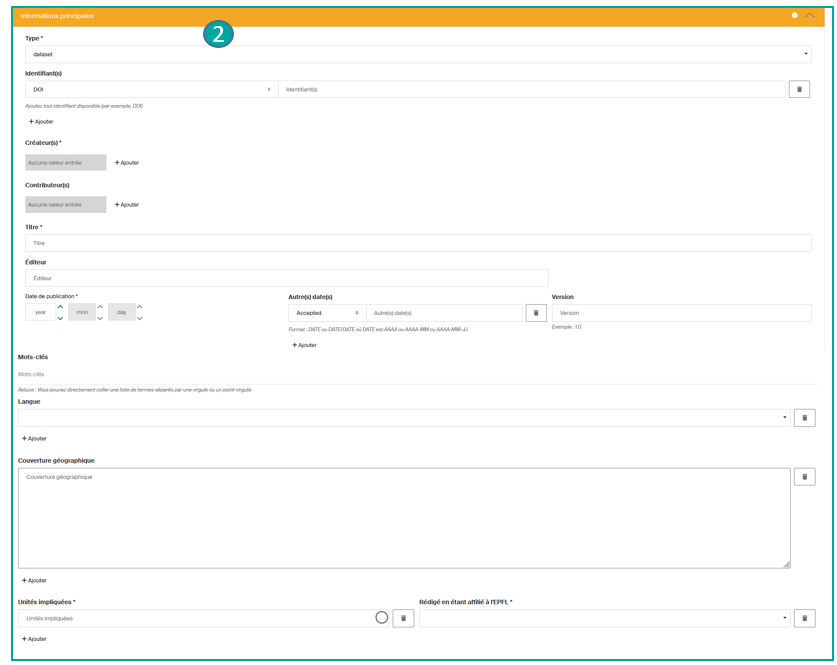This screenshot has height=665, width=837.
Task: Click the Version input field
Action: [x=680, y=313]
